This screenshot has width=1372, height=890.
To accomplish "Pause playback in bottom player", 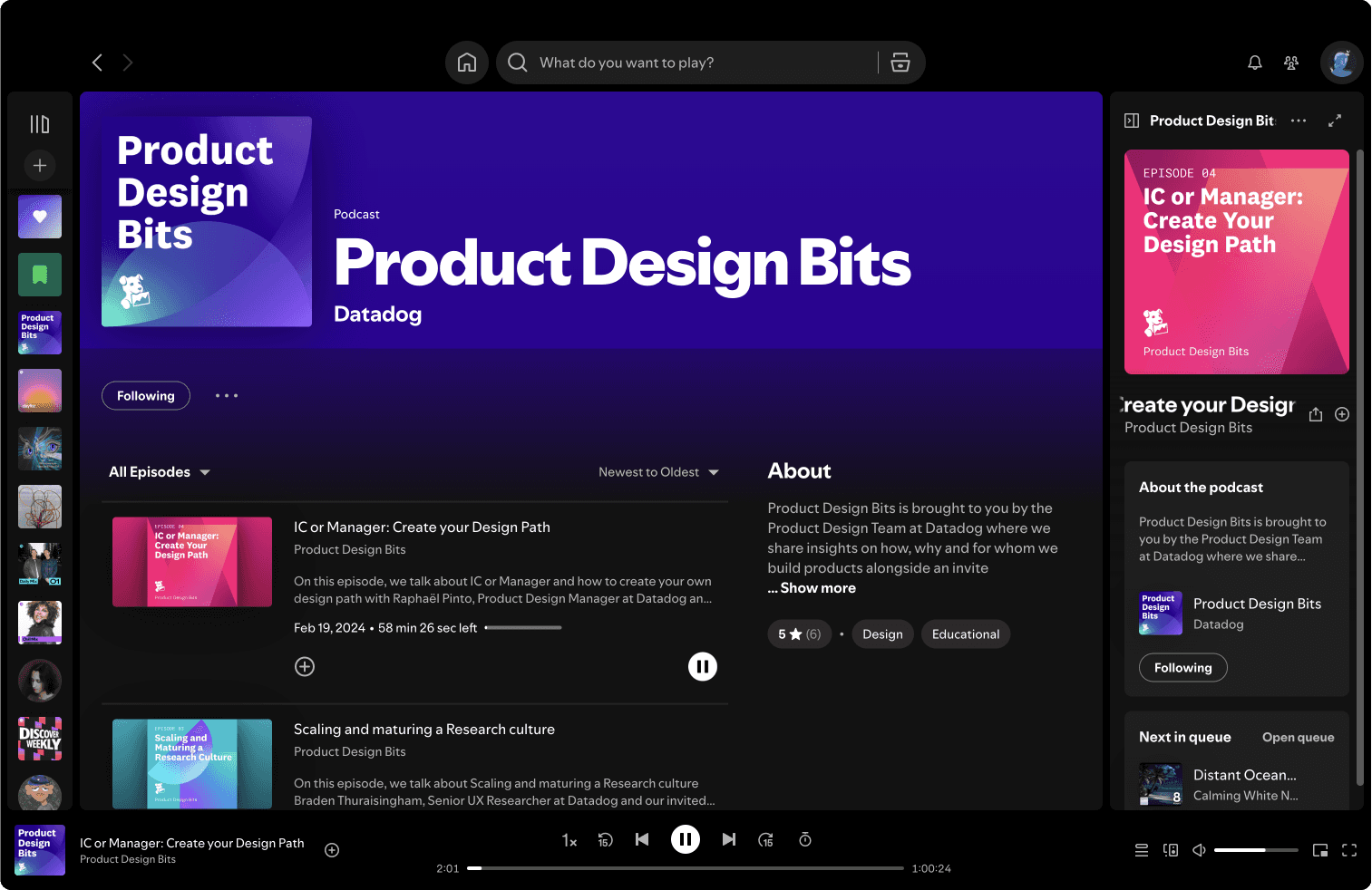I will click(686, 839).
